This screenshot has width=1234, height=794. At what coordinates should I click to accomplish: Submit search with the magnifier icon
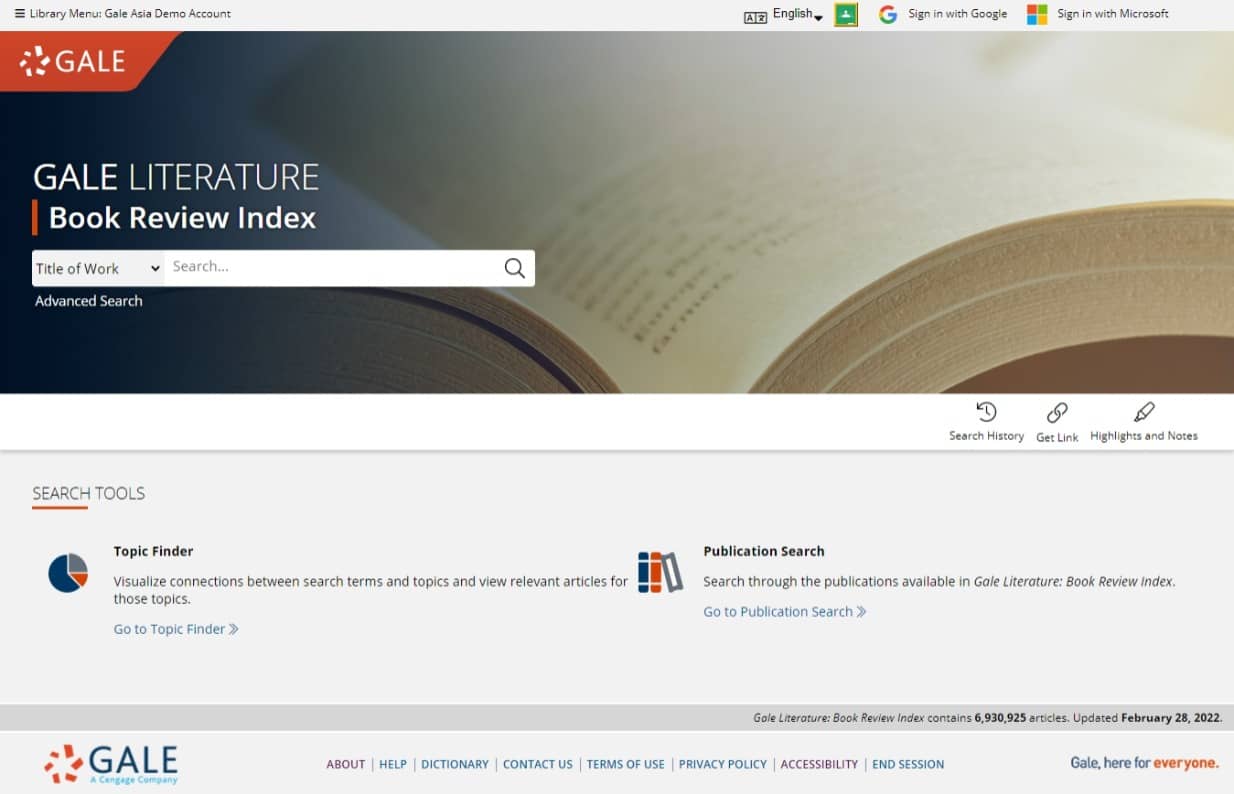tap(514, 268)
